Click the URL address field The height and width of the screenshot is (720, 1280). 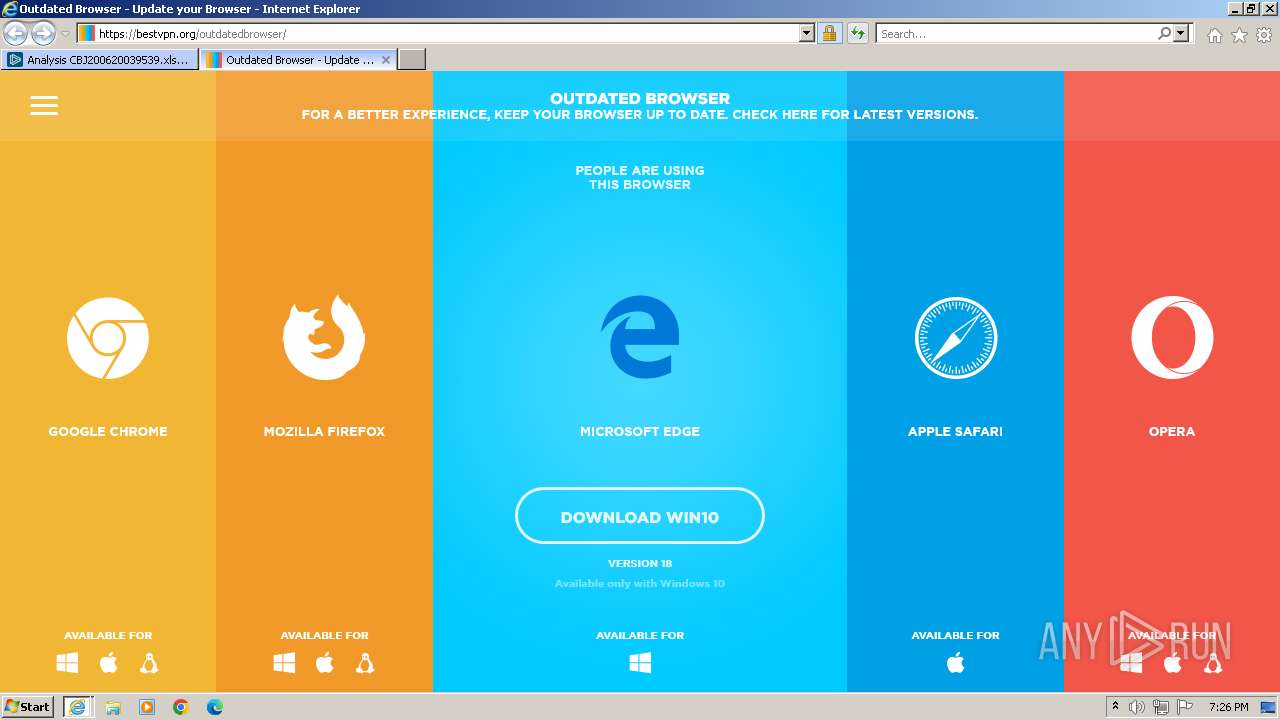pos(447,33)
